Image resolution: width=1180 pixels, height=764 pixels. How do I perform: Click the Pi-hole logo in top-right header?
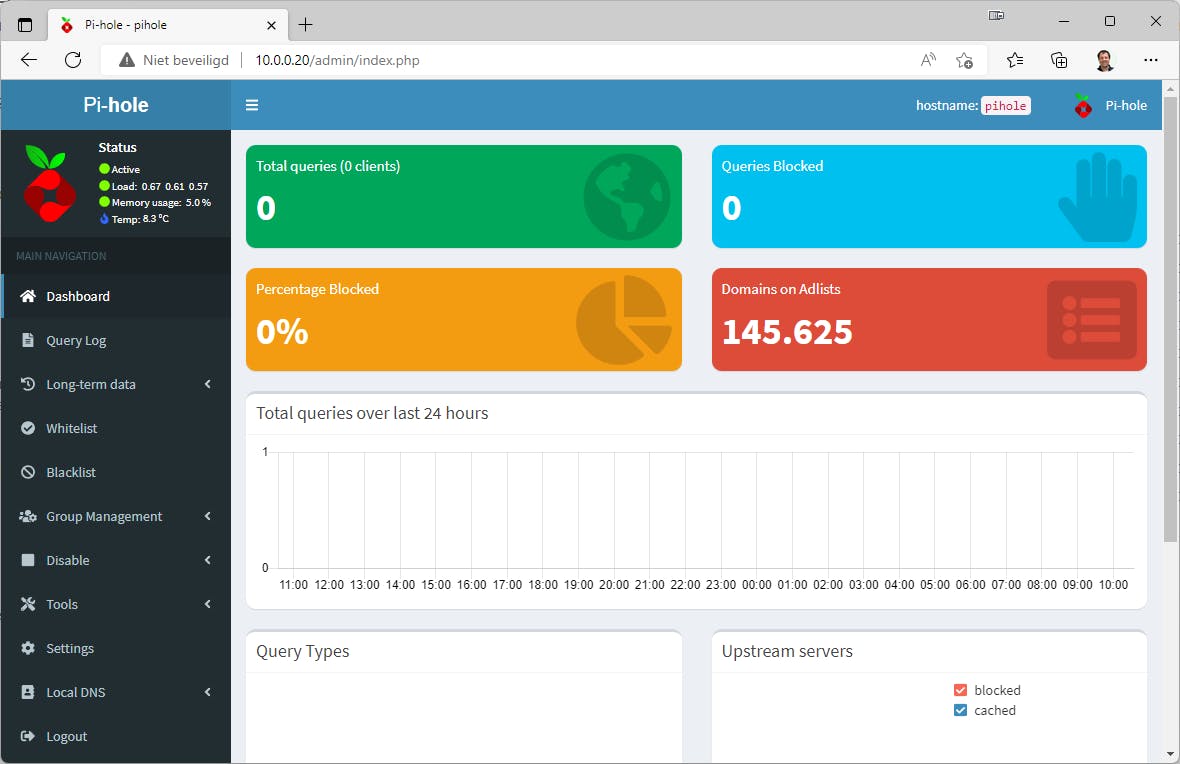coord(1083,106)
